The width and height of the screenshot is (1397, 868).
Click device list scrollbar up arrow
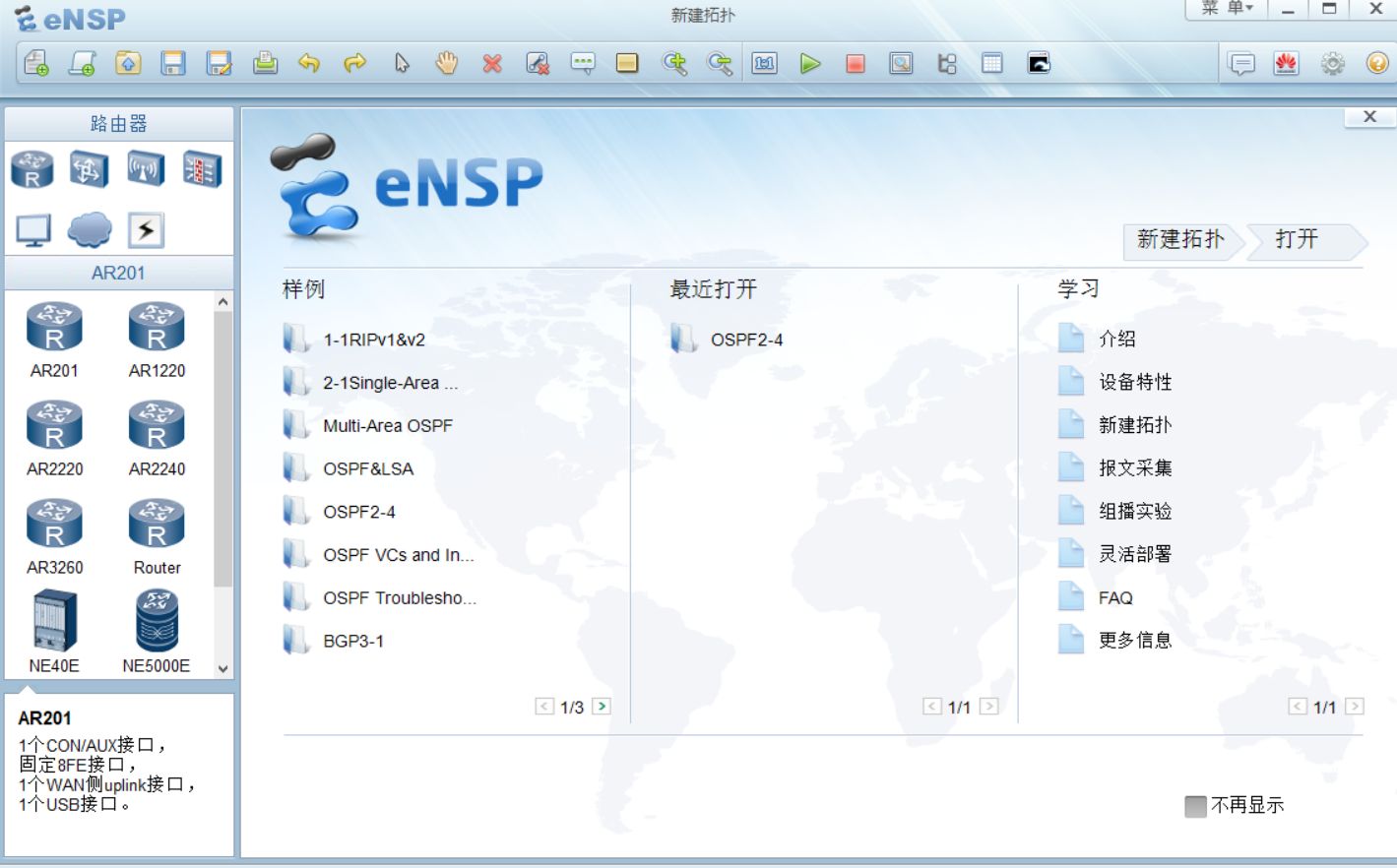(x=223, y=302)
